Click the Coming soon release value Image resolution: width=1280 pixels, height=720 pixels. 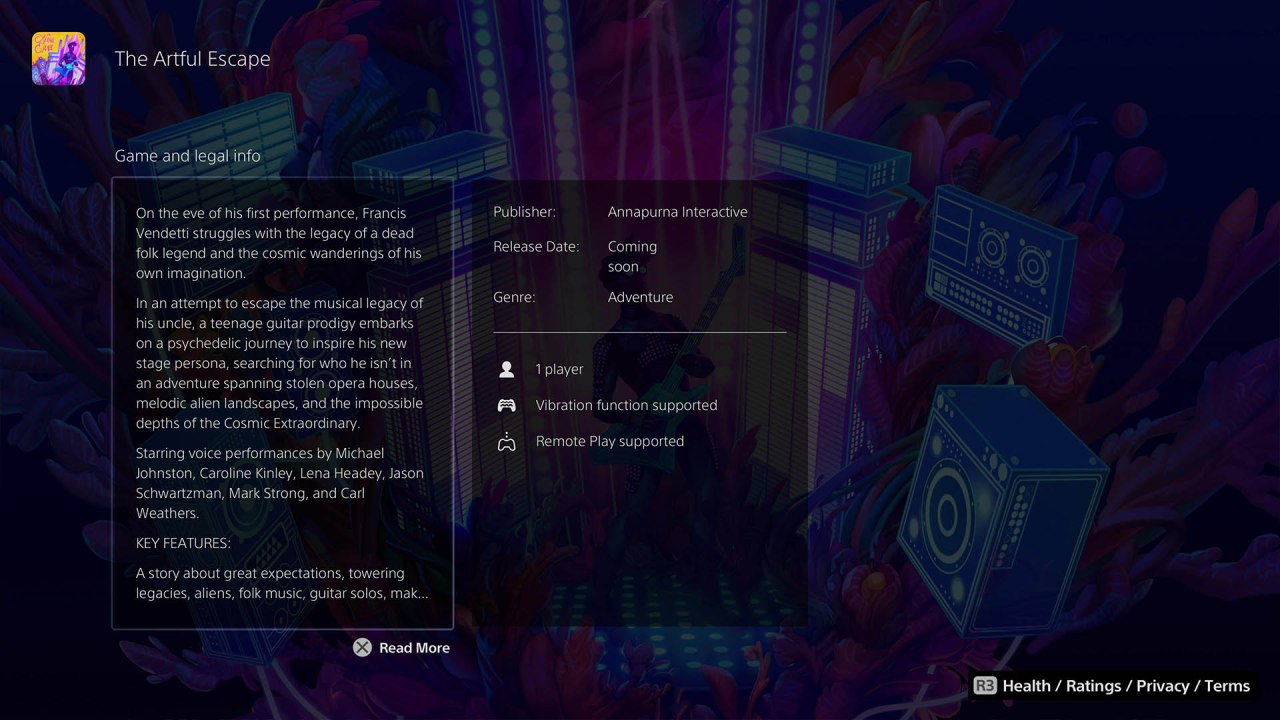click(632, 257)
